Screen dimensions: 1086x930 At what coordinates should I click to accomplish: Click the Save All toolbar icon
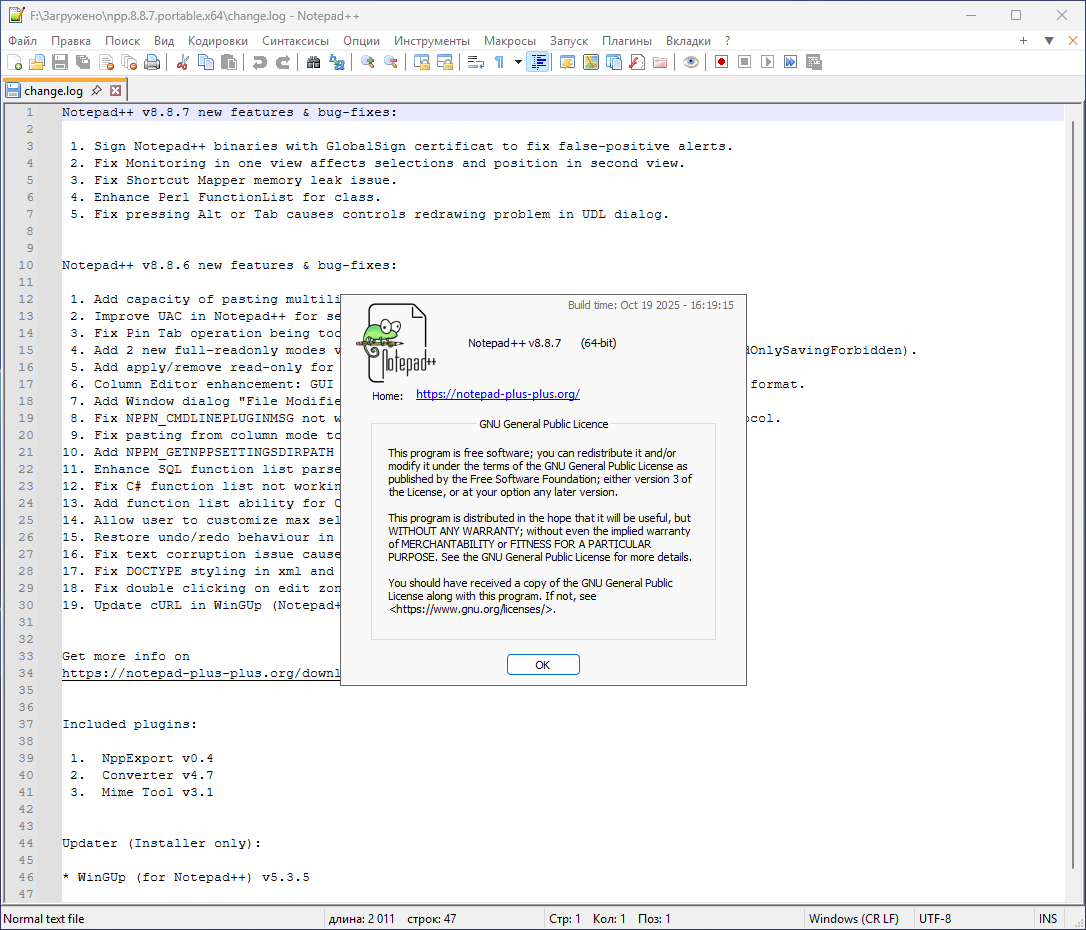pyautogui.click(x=83, y=62)
